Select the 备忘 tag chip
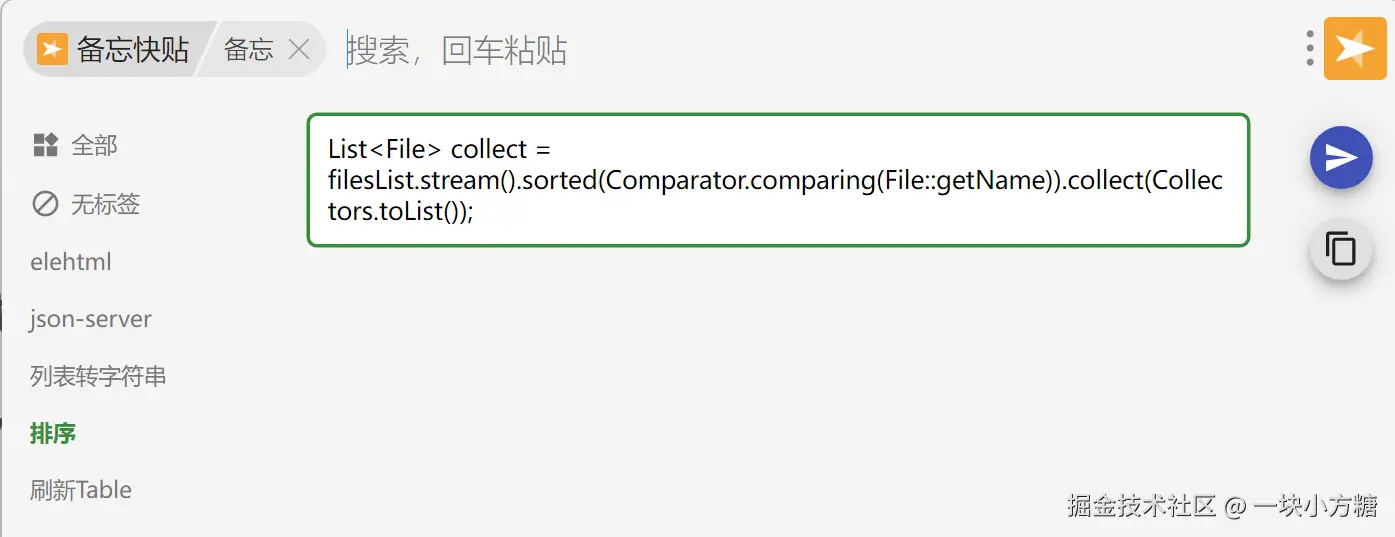This screenshot has width=1395, height=537. [249, 50]
